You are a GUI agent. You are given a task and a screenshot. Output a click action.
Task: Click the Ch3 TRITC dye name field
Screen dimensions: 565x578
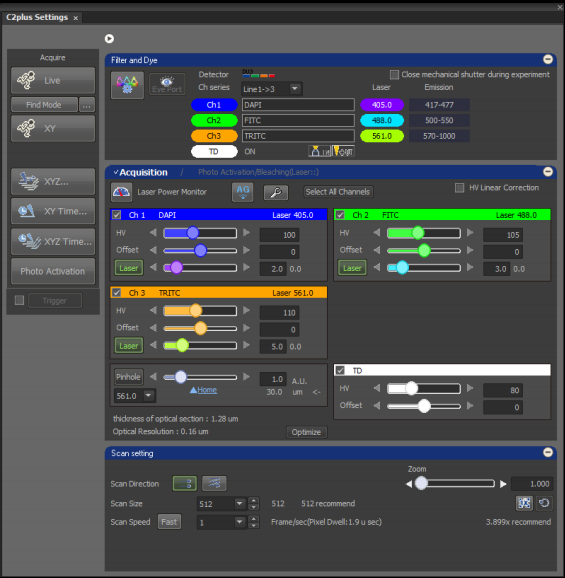[298, 136]
